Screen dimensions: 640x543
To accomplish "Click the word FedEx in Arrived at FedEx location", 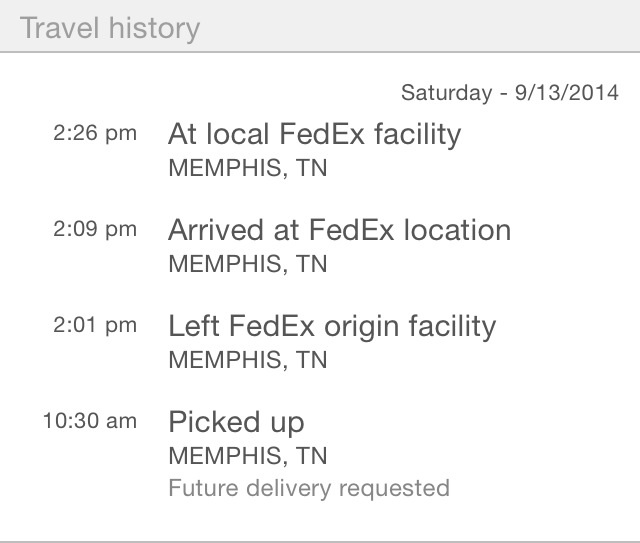I will (x=351, y=229).
